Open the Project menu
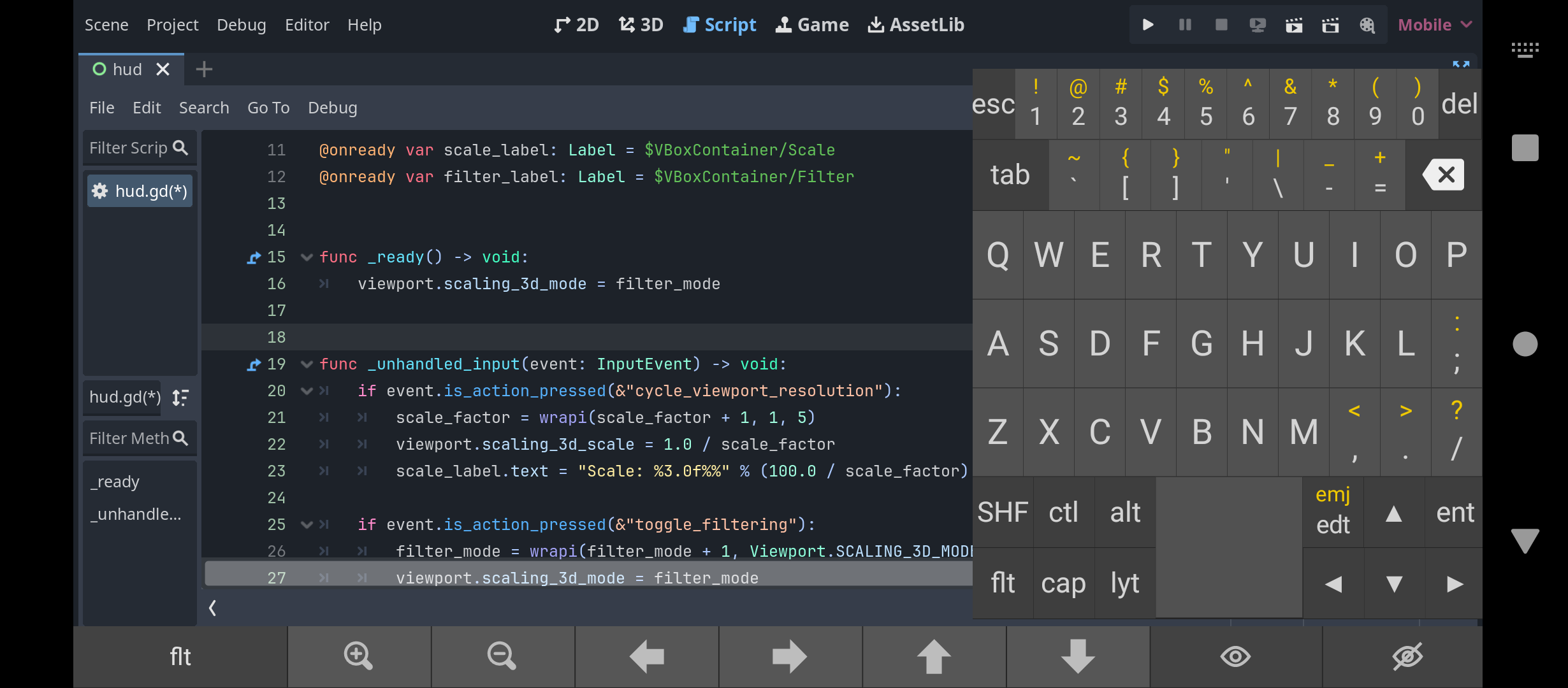This screenshot has height=688, width=1568. tap(172, 25)
